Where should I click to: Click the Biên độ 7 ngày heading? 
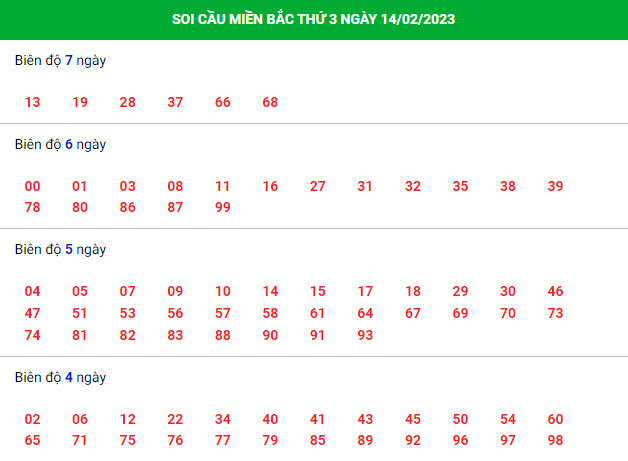tap(60, 60)
